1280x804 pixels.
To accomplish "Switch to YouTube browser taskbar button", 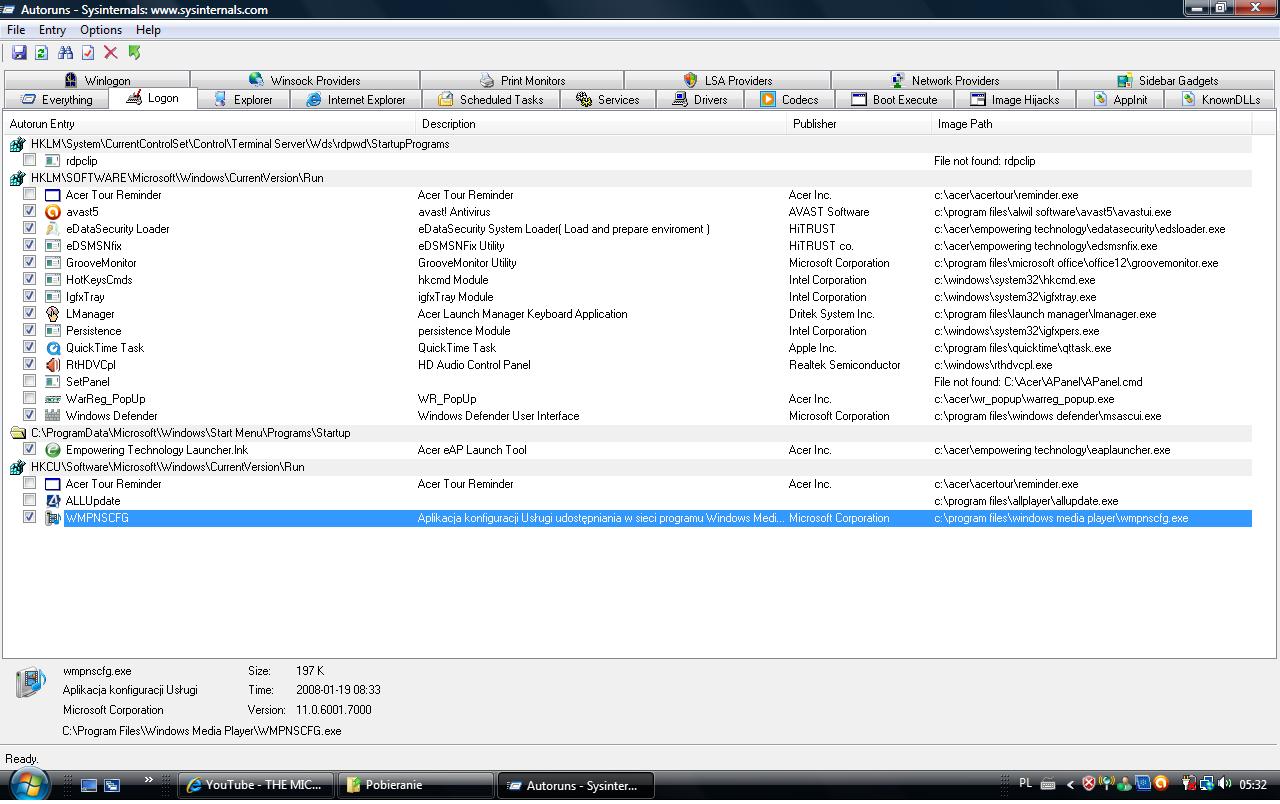I will (256, 785).
